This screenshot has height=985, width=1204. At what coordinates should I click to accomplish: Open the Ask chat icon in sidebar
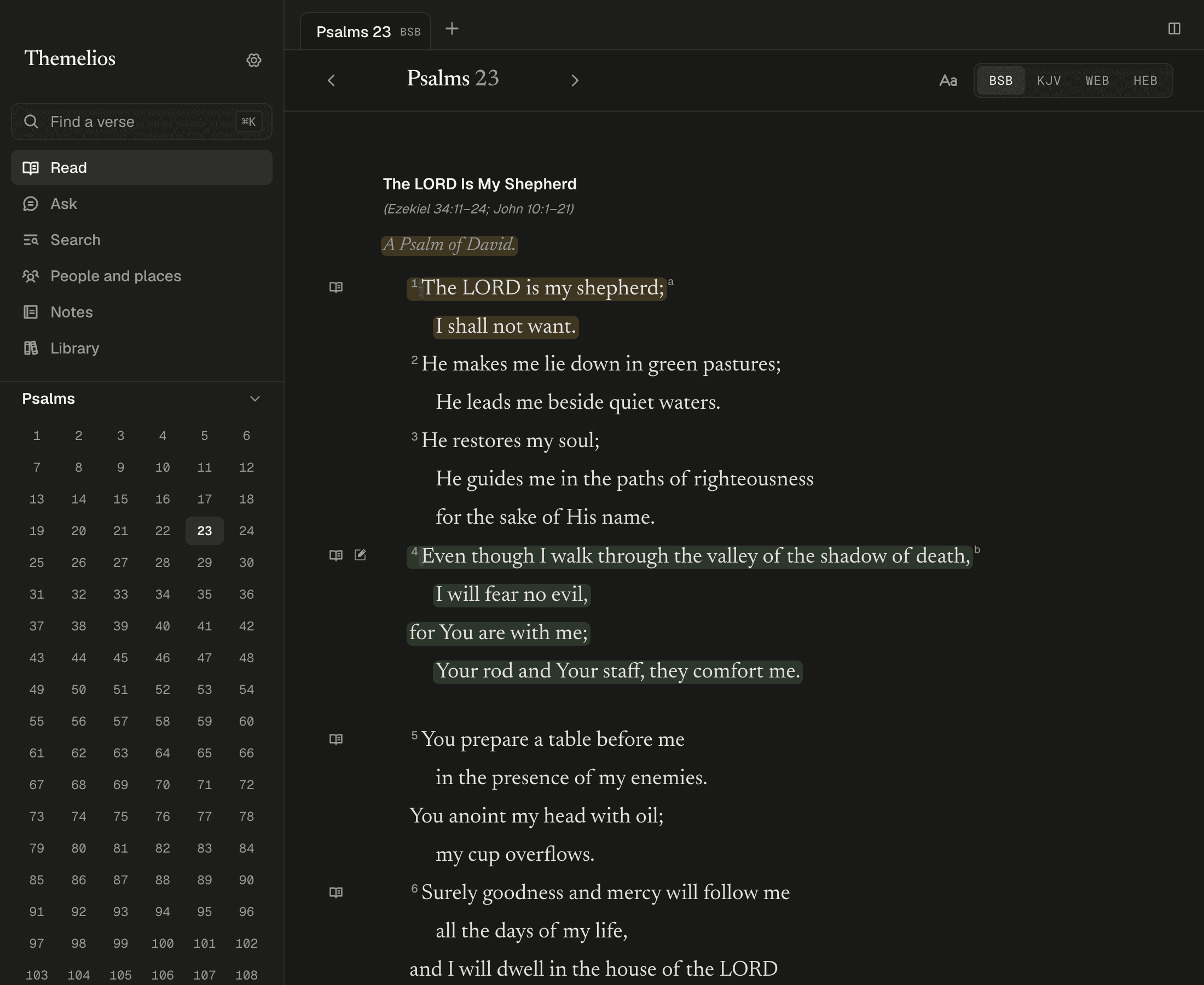(31, 204)
